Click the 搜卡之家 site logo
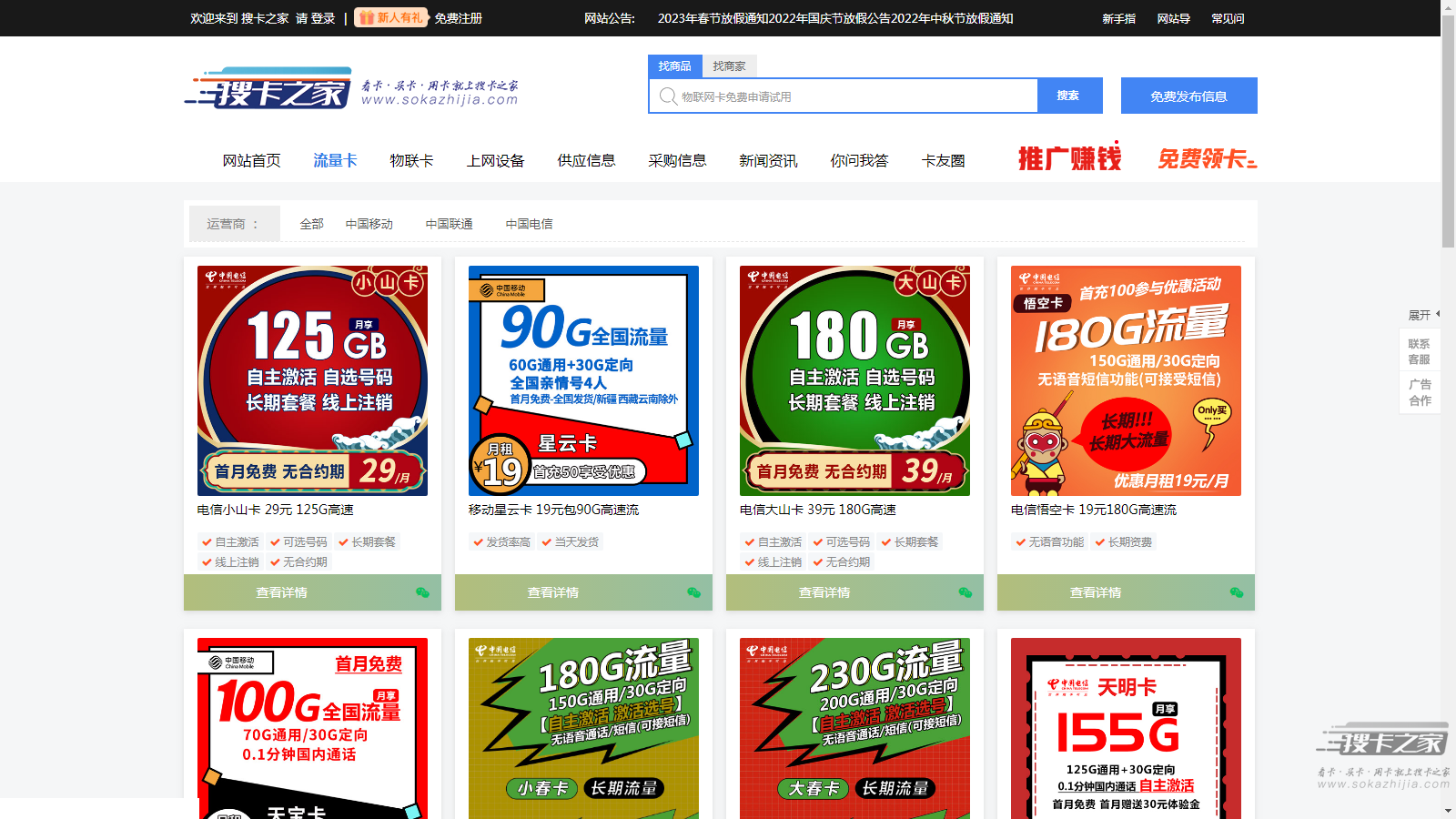This screenshot has width=1456, height=819. tap(351, 88)
